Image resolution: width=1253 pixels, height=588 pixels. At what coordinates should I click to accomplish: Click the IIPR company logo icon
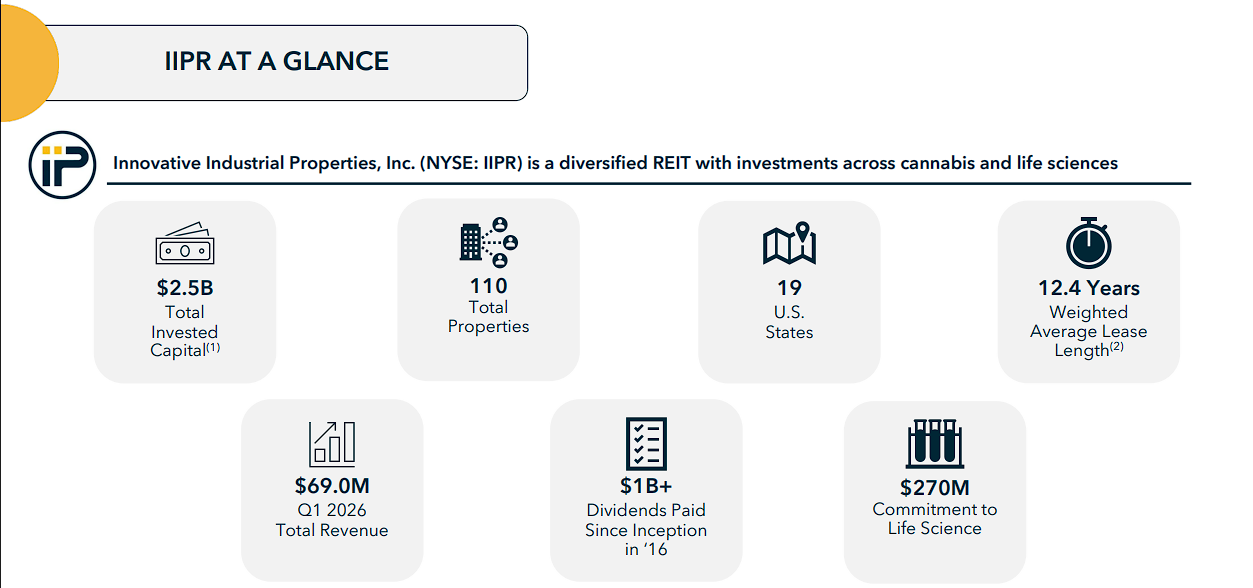pyautogui.click(x=63, y=164)
